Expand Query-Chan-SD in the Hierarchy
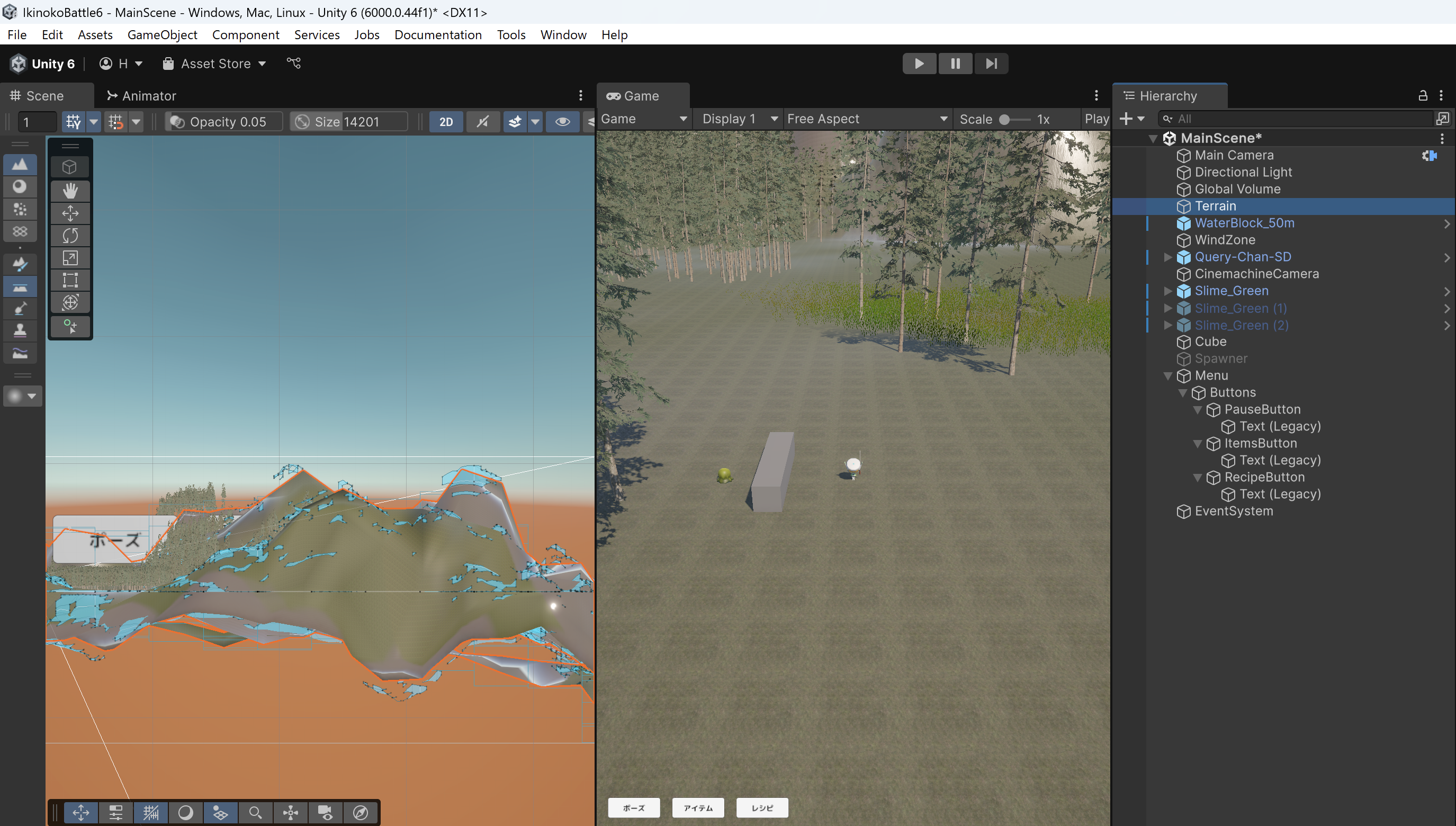The width and height of the screenshot is (1456, 826). [1168, 257]
